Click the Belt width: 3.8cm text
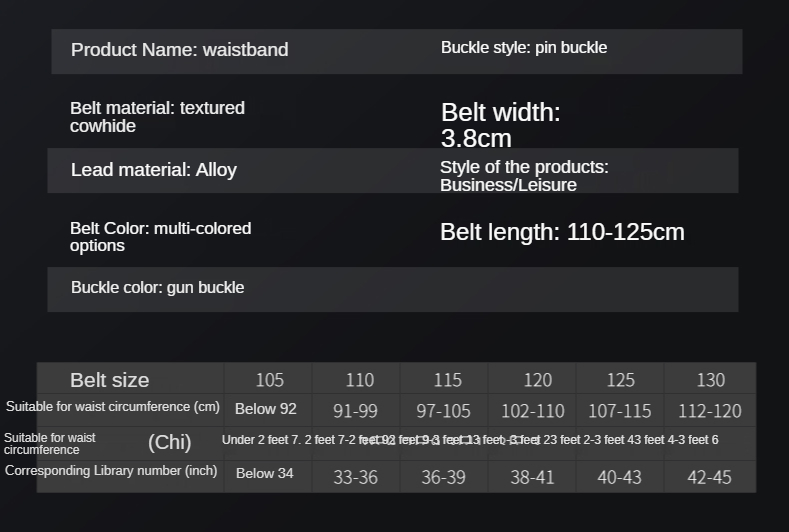 tap(500, 125)
